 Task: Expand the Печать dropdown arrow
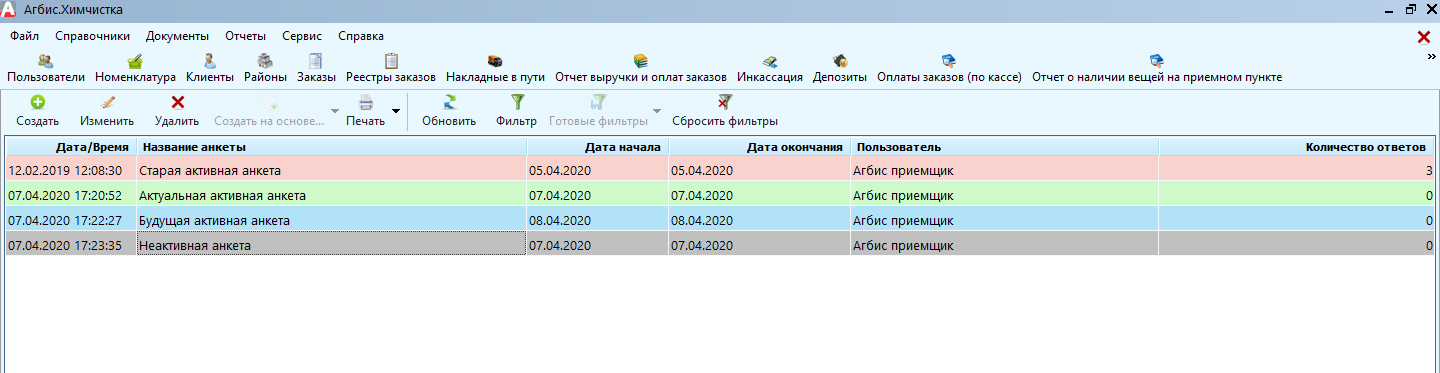click(x=396, y=111)
